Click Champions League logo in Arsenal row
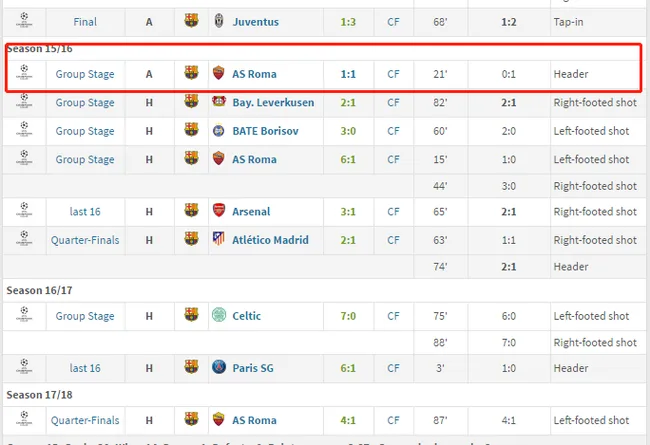 point(24,210)
